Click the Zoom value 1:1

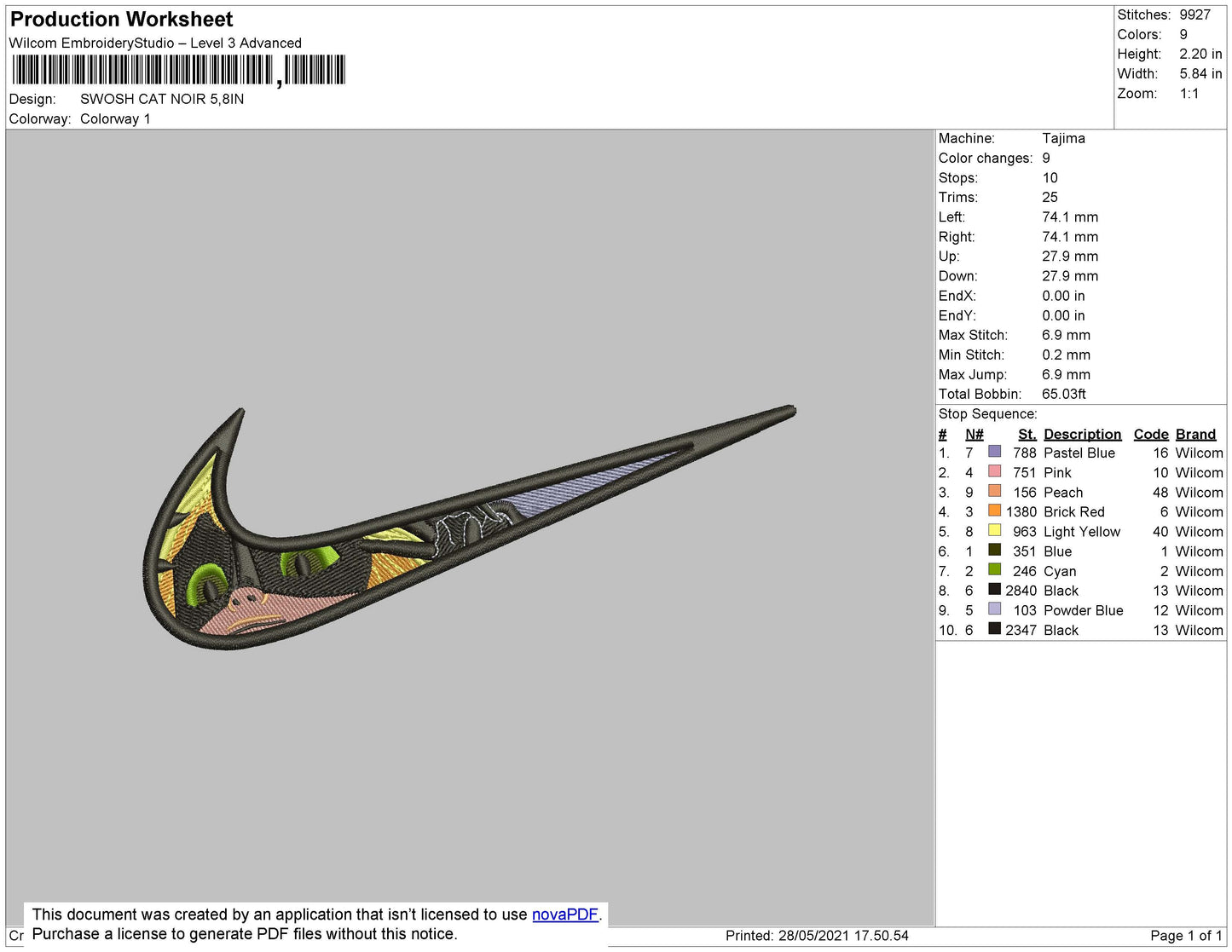click(1189, 93)
